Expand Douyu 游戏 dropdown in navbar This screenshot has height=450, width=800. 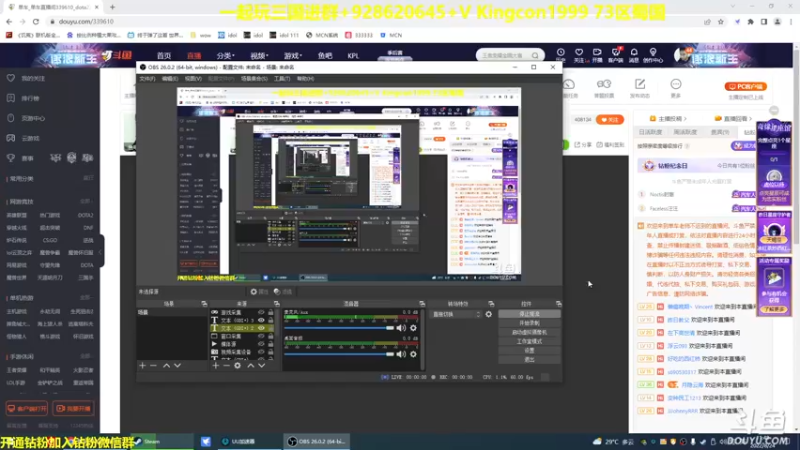click(293, 56)
